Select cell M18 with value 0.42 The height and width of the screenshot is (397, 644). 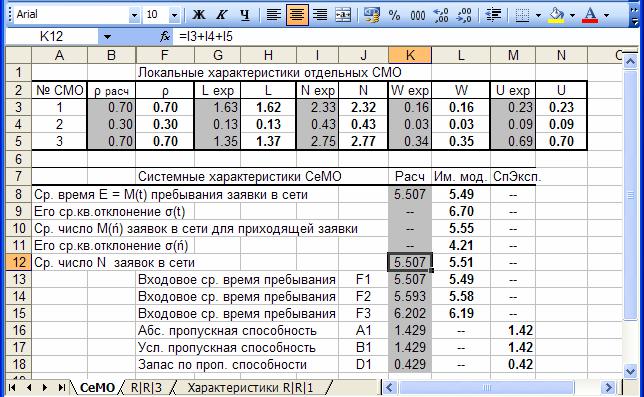click(513, 364)
